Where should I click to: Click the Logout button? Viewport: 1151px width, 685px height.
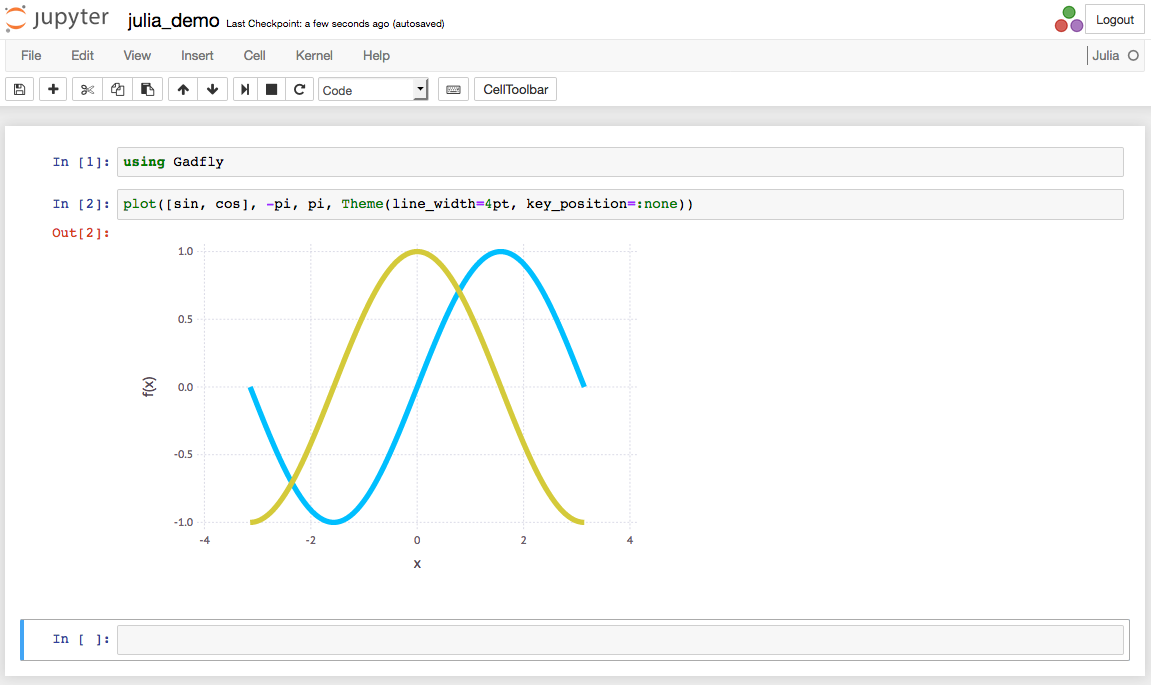(1114, 20)
